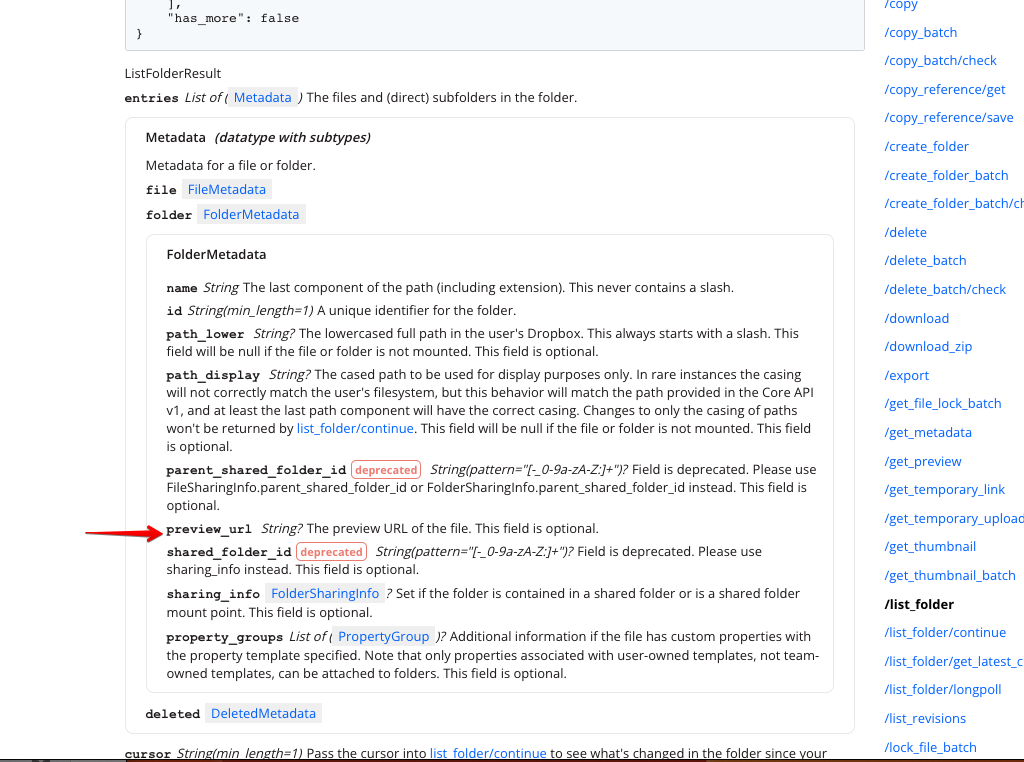The width and height of the screenshot is (1024, 762).
Task: Open /lock_file_batch endpoint docs
Action: 930,747
